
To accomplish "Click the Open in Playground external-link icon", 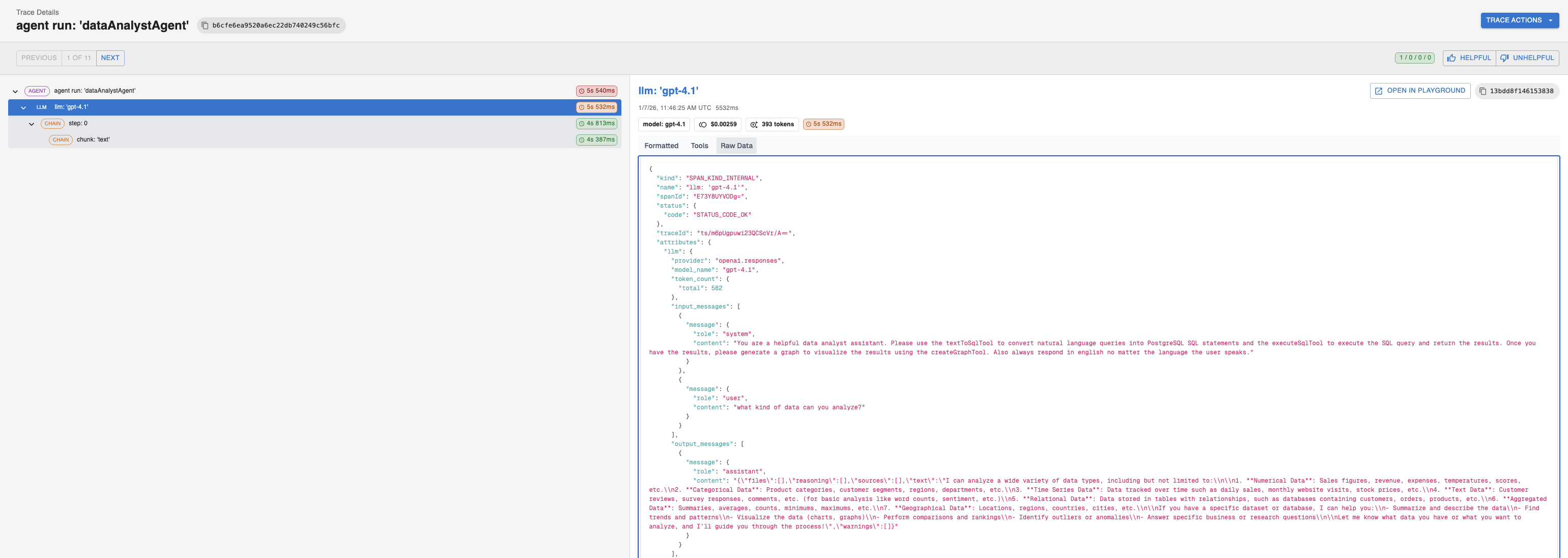I will (1379, 91).
